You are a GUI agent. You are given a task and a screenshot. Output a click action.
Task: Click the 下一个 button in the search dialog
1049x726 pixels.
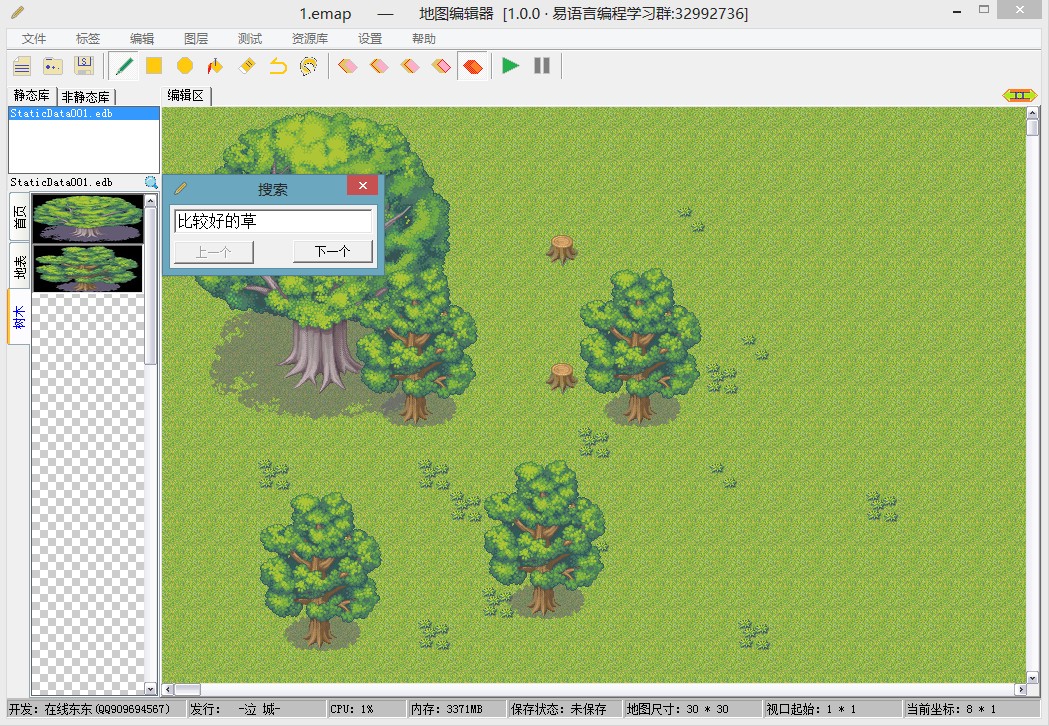(x=332, y=252)
